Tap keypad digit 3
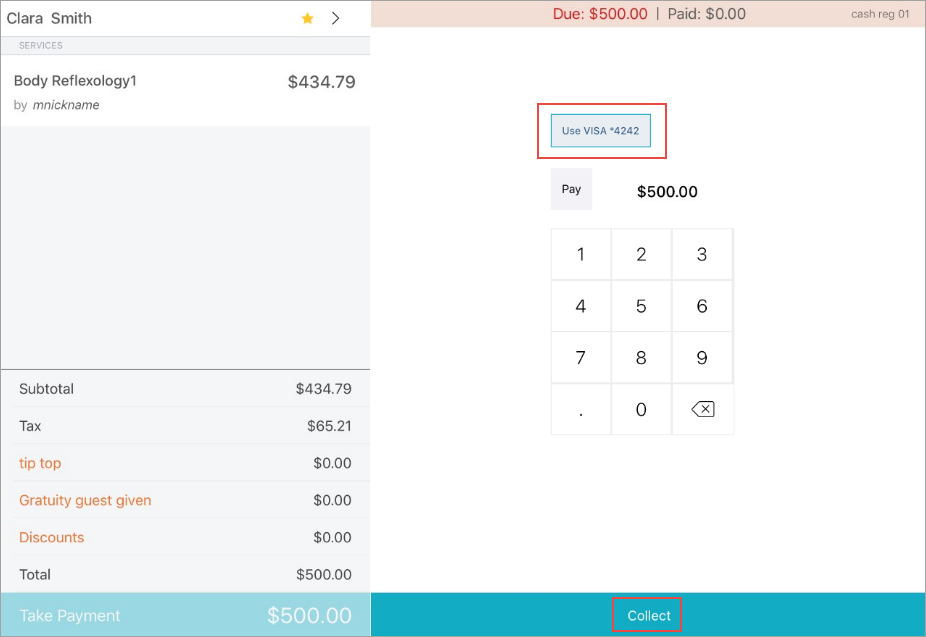Screen dimensions: 926x637 tap(702, 254)
